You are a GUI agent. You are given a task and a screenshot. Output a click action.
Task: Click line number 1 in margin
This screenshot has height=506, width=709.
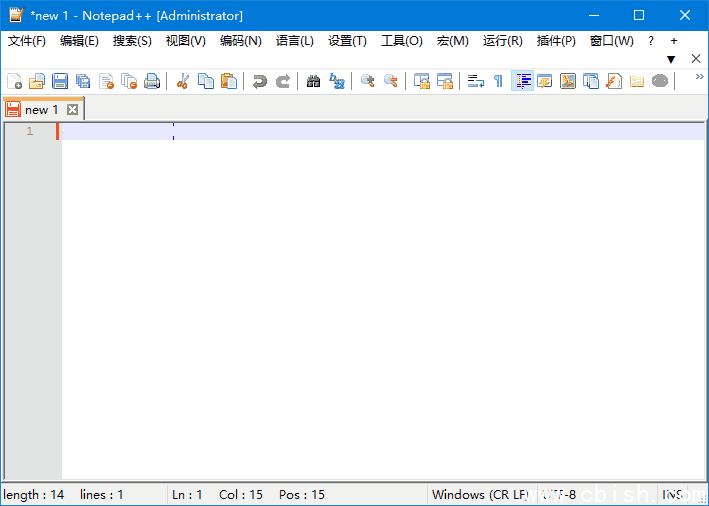30,131
